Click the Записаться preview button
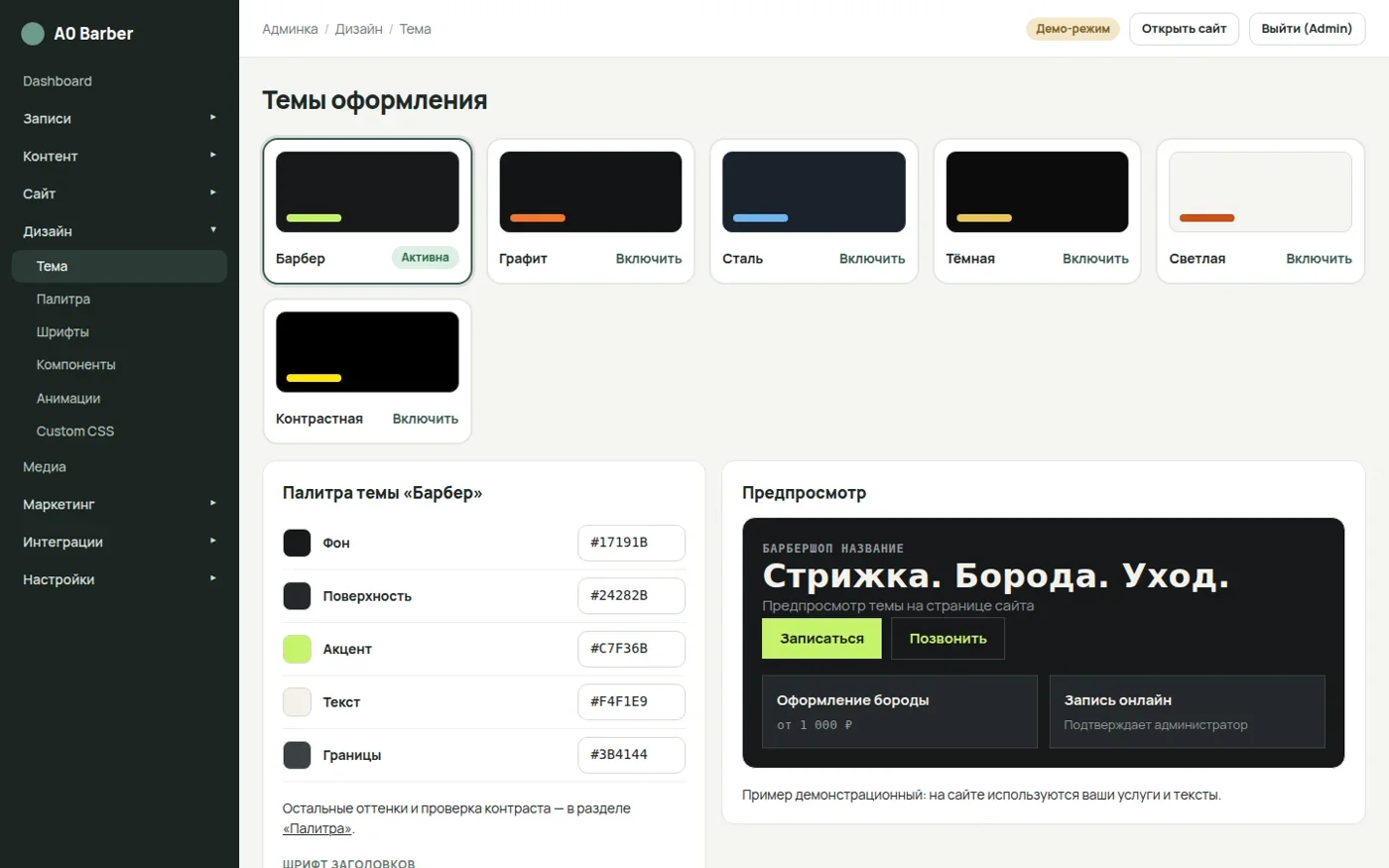Image resolution: width=1389 pixels, height=868 pixels. point(821,639)
